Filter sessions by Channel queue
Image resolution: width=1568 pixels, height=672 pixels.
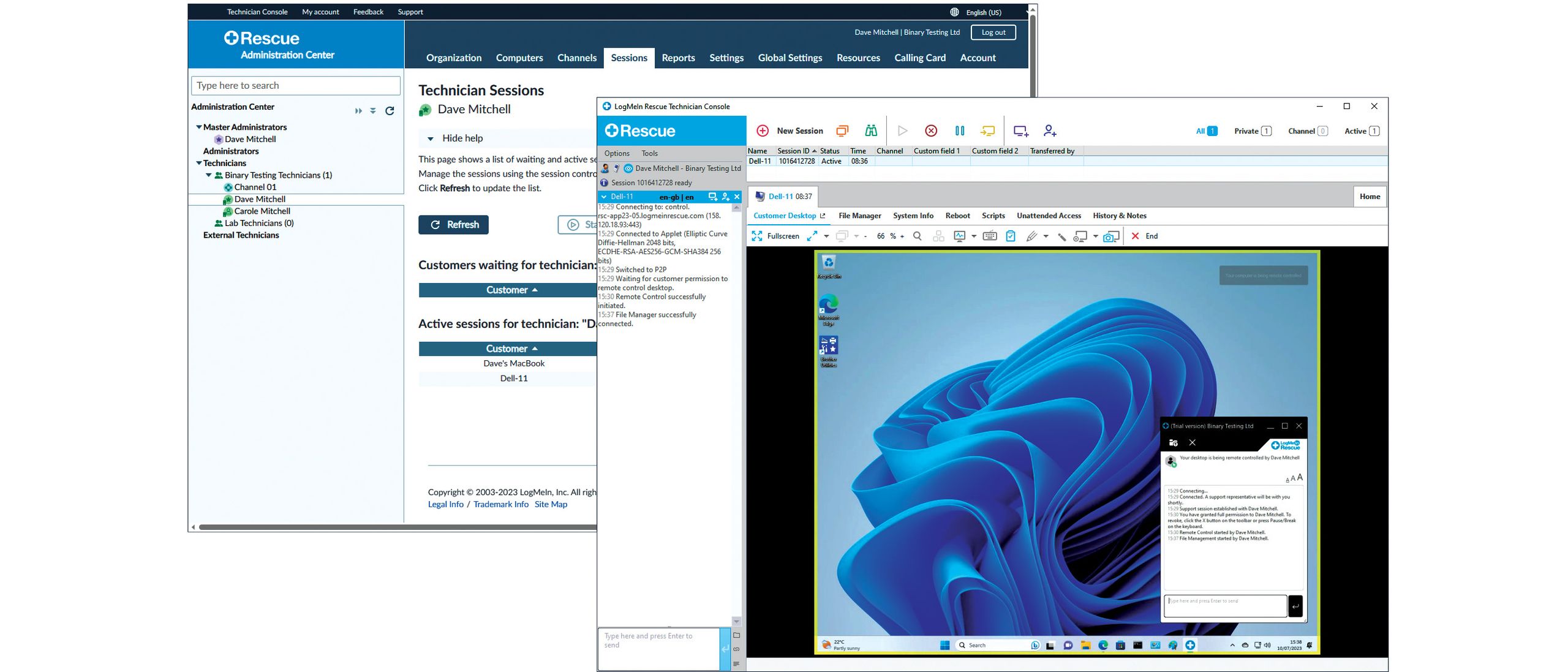tap(1308, 131)
